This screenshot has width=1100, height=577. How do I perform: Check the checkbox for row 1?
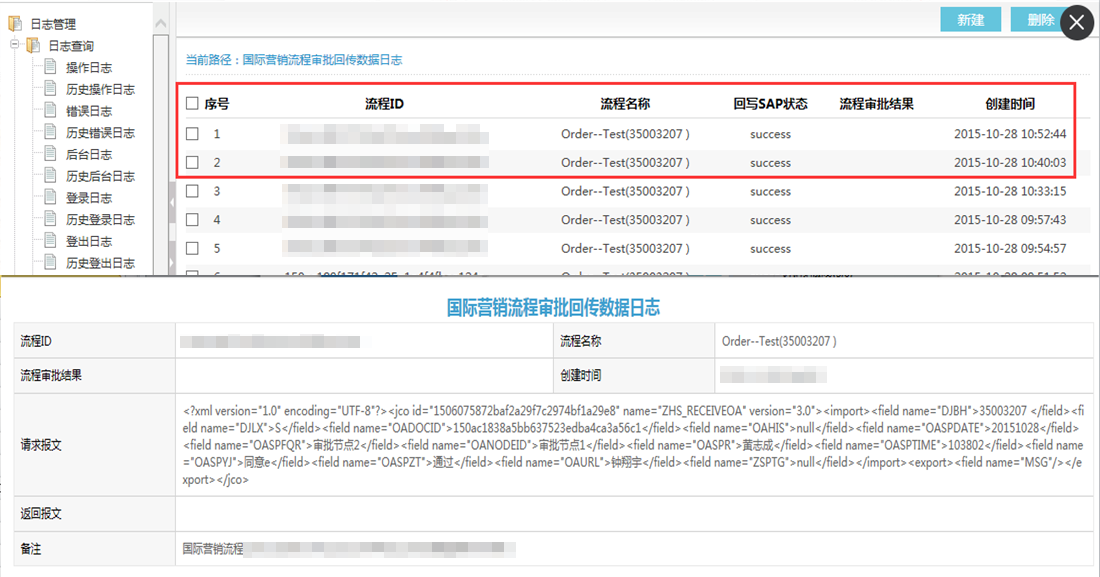click(x=192, y=134)
